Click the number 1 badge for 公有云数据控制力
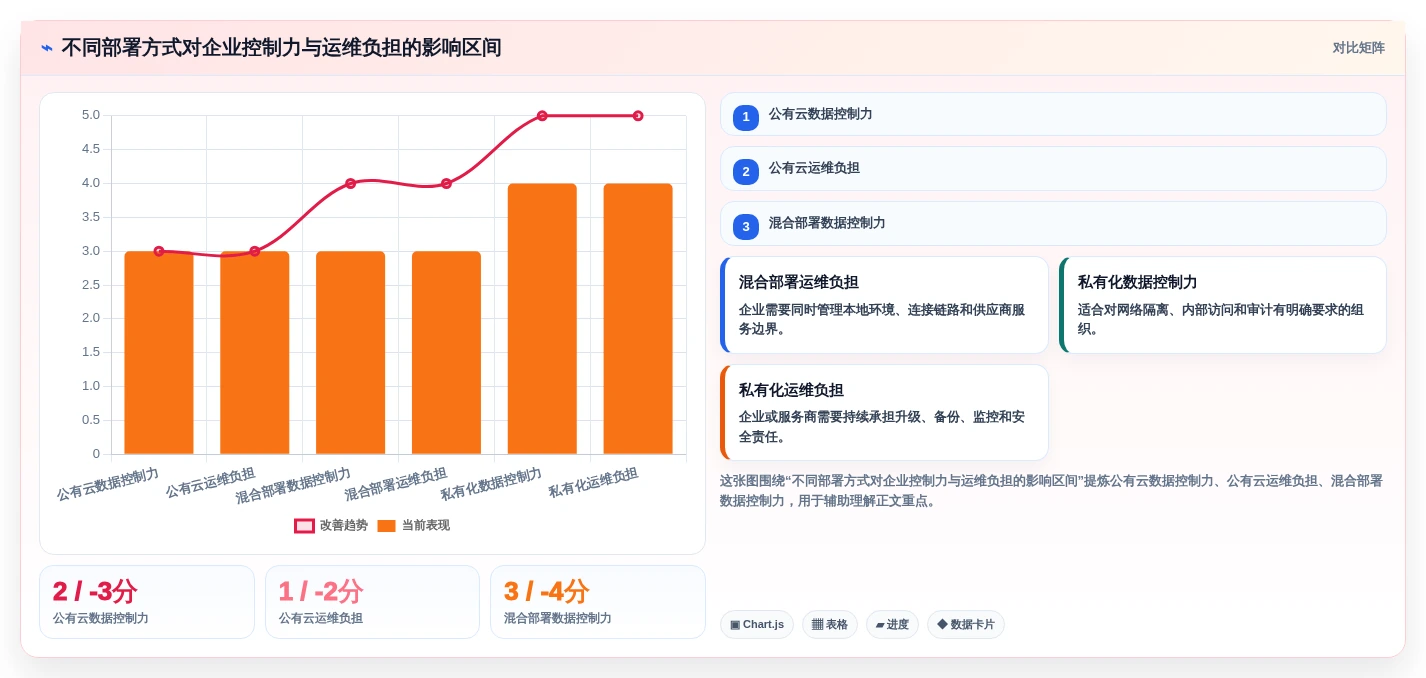The width and height of the screenshot is (1426, 678). pyautogui.click(x=746, y=117)
